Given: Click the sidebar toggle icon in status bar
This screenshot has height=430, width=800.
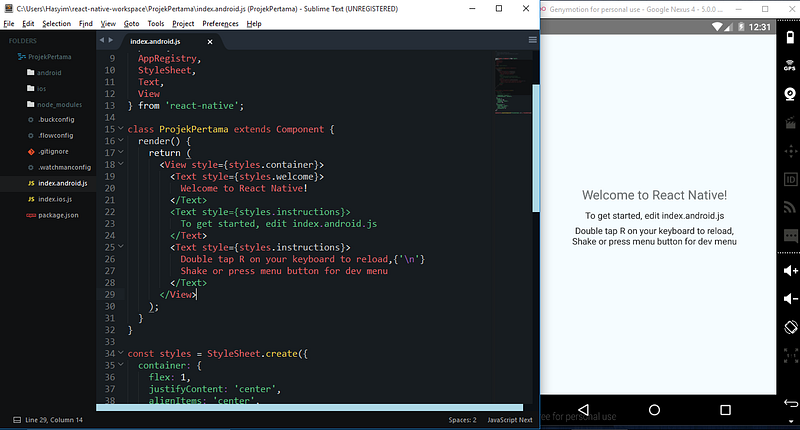Looking at the screenshot, I should coord(17,420).
